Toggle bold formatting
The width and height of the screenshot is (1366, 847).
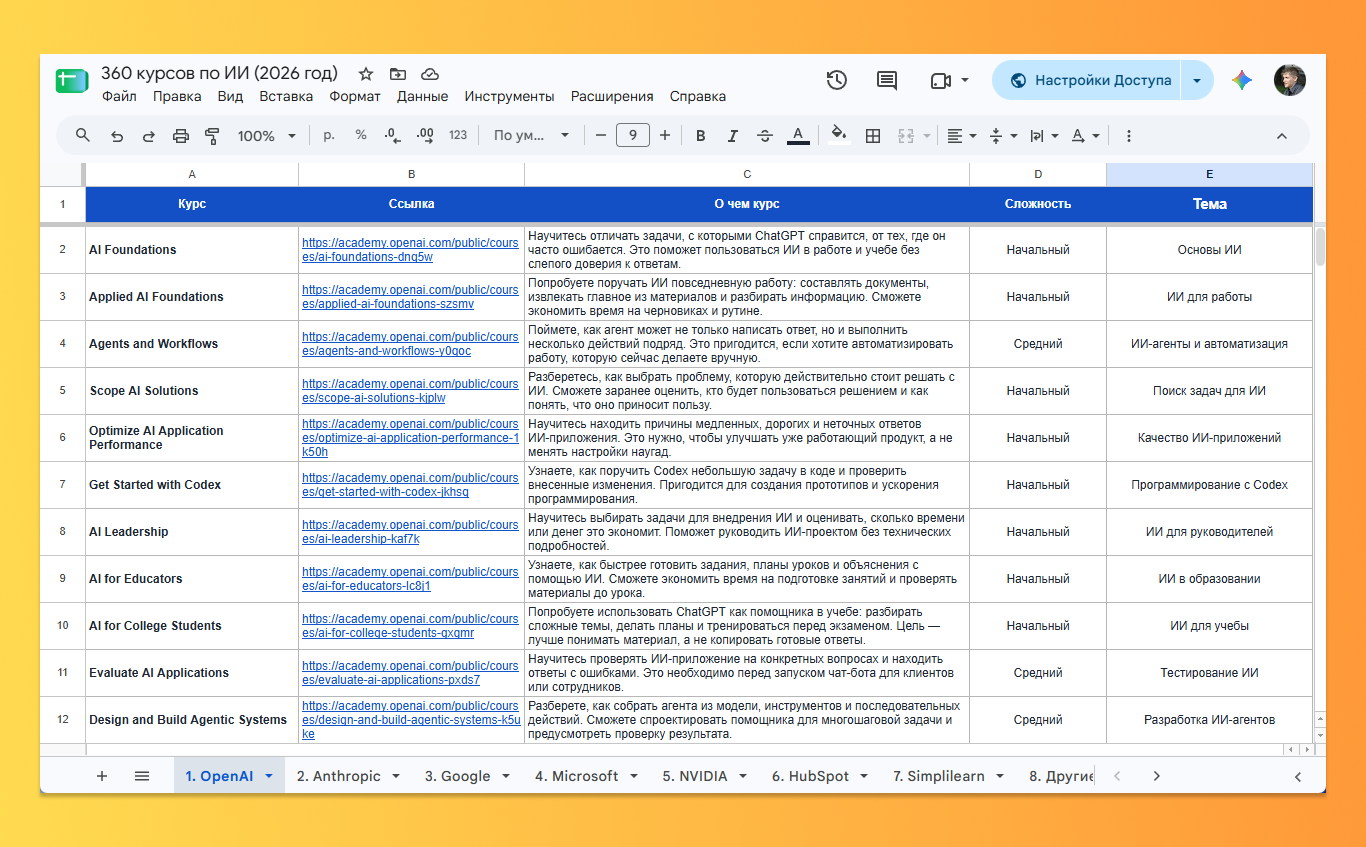point(700,136)
